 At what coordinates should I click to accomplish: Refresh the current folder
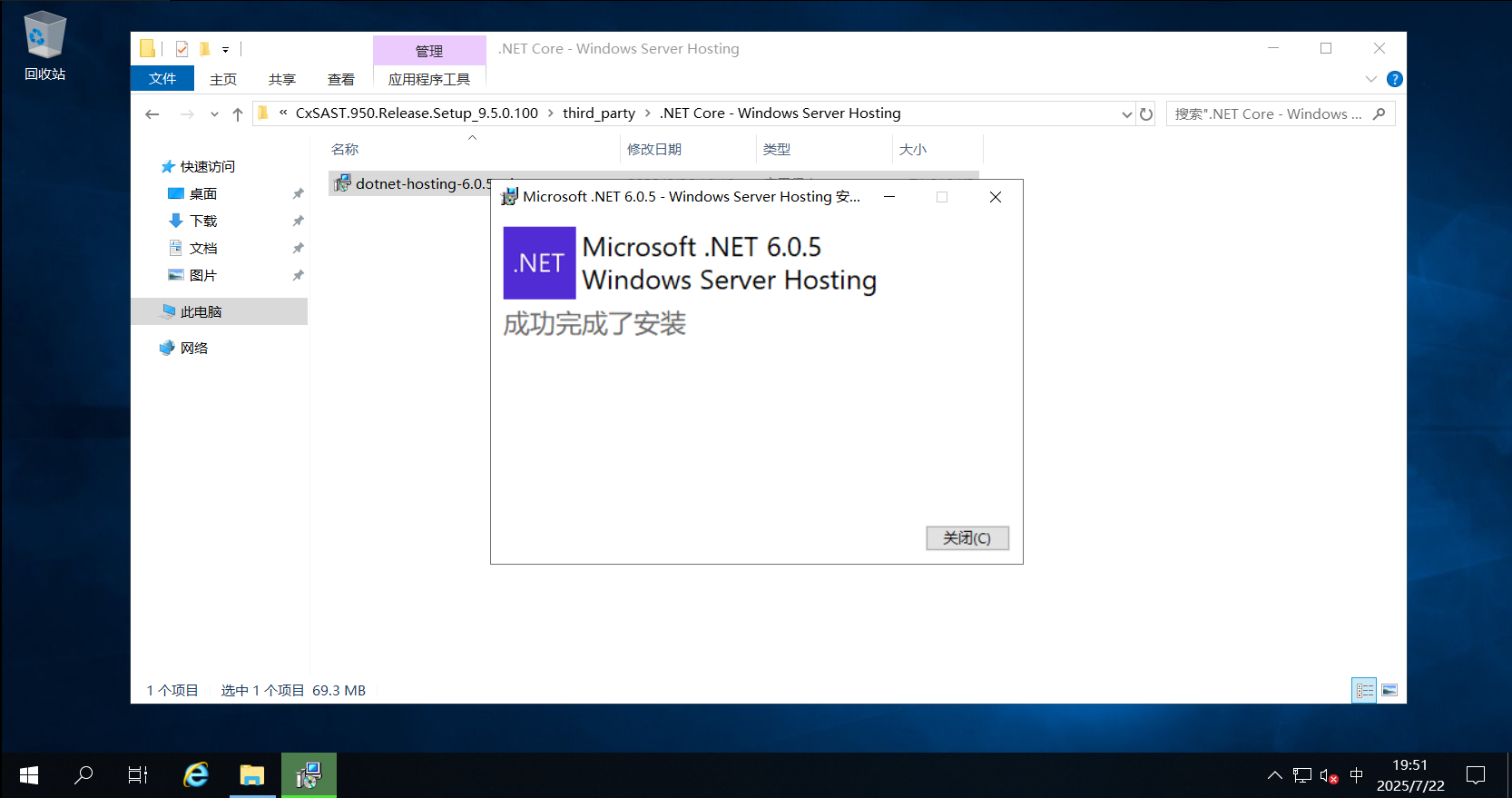pos(1146,114)
